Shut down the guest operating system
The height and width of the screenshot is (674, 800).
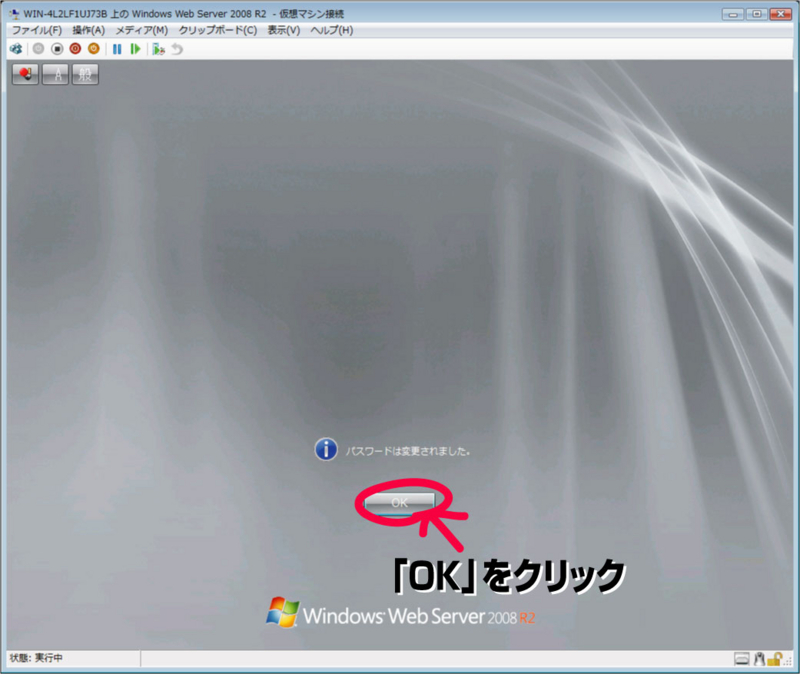[76, 48]
